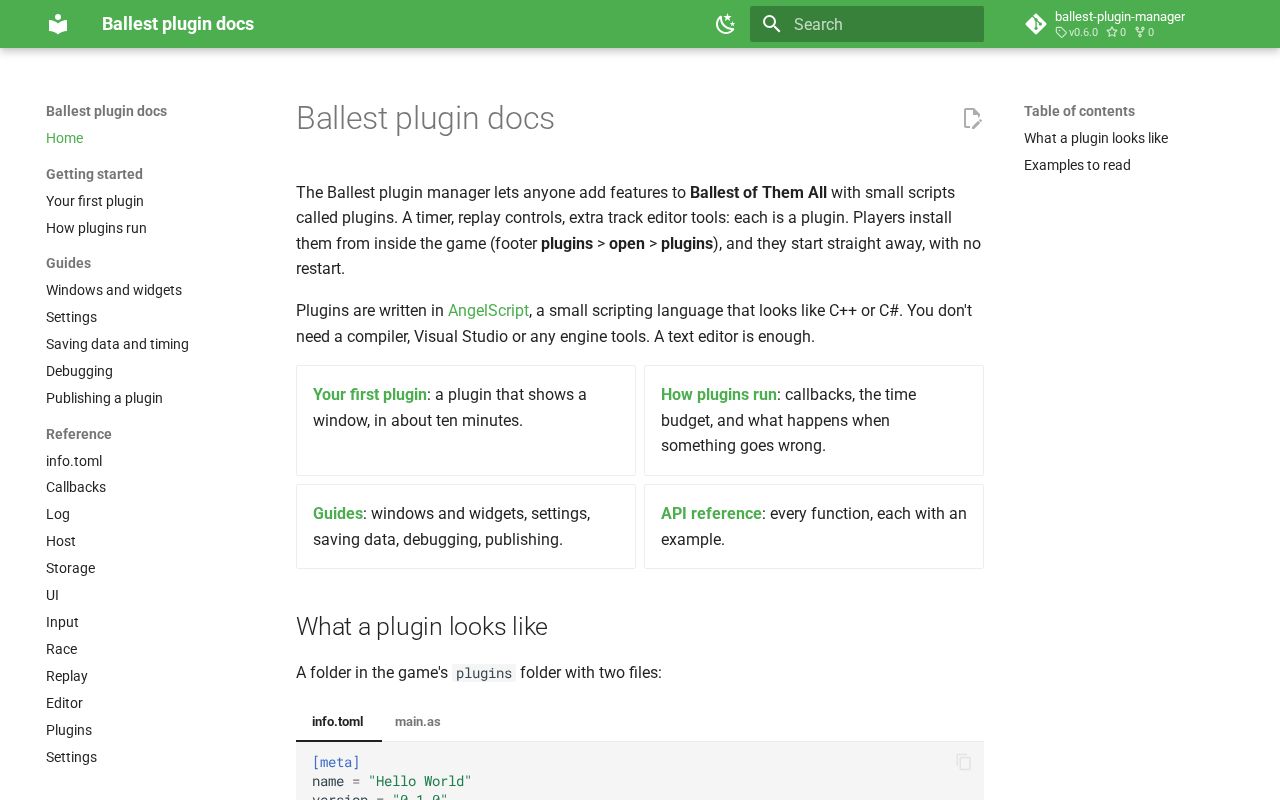This screenshot has height=800, width=1280.
Task: Click the 'Ballest plugin docs' header title
Action: (178, 24)
